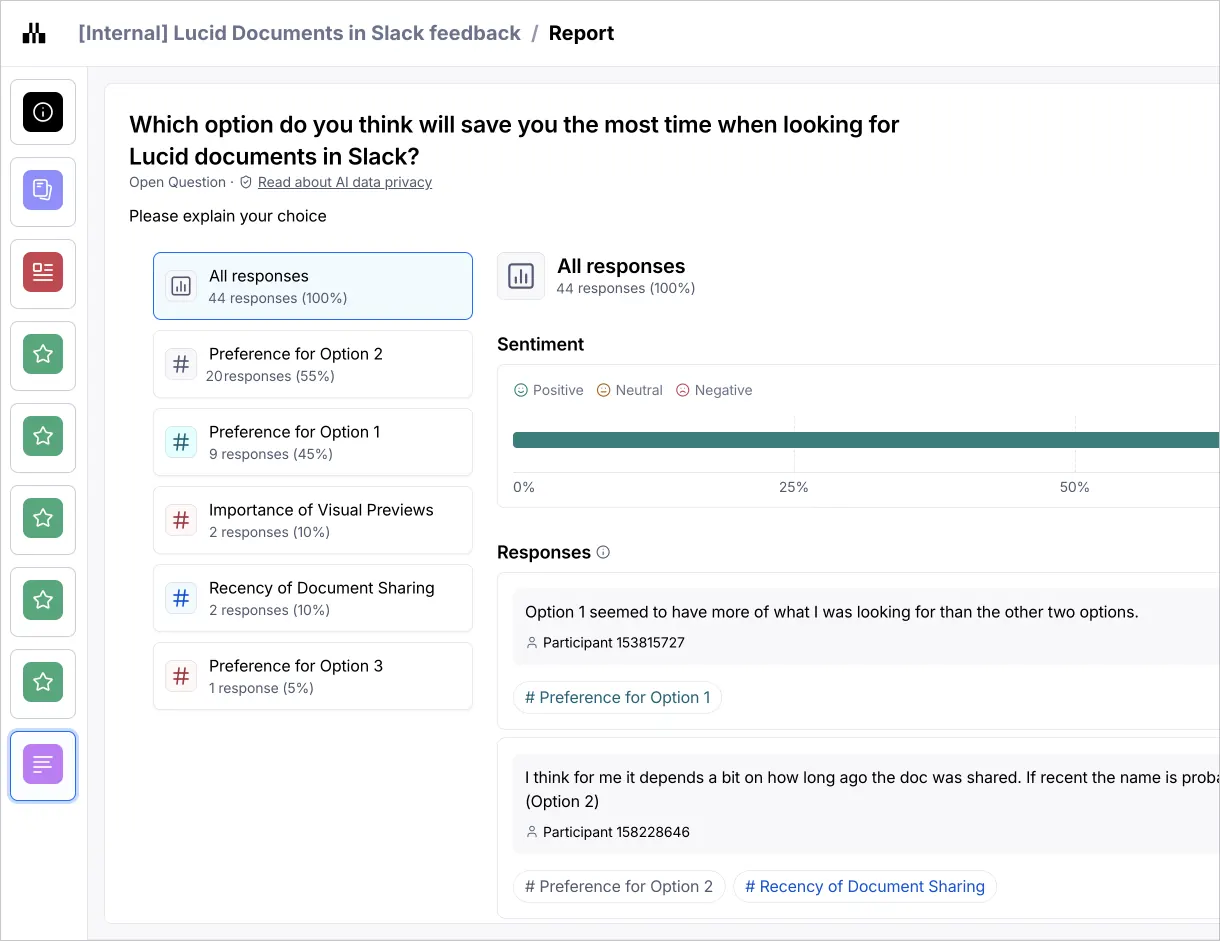Filter by Preference for Option 2 theme
Viewport: 1220px width, 941px height.
pos(313,364)
